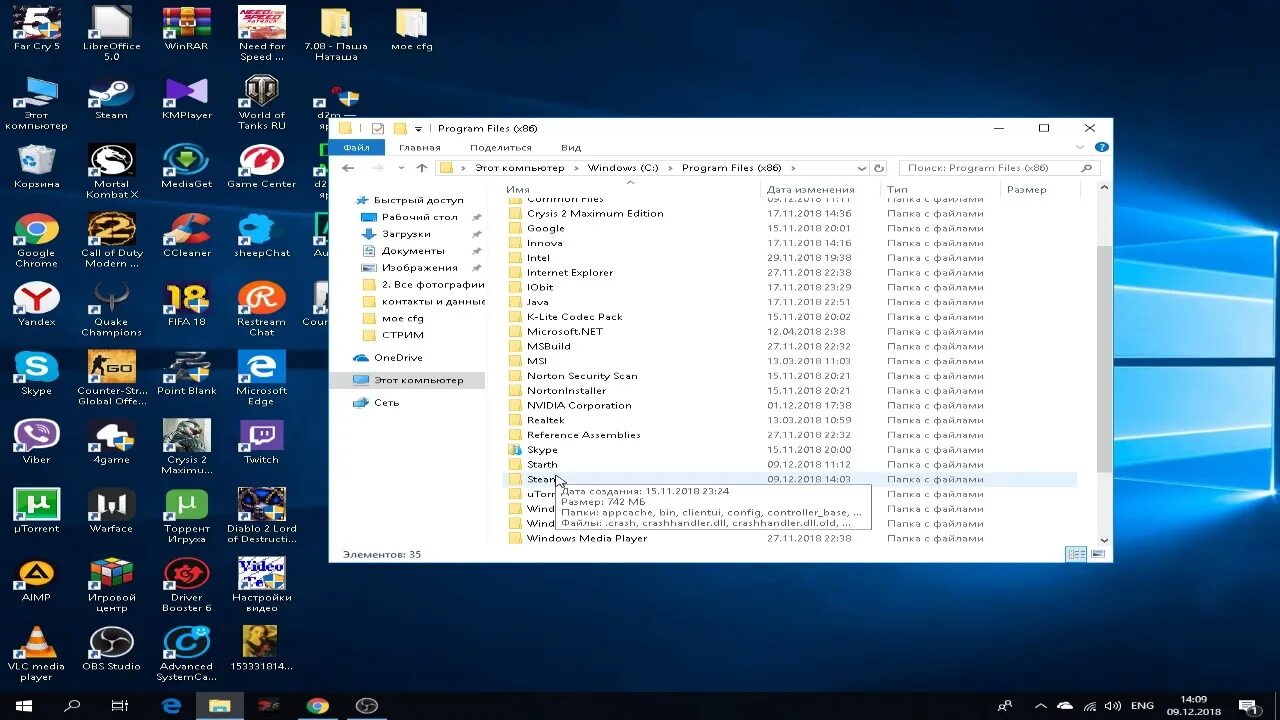Open the Far Cry 5 desktop shortcut
1280x720 pixels.
click(x=36, y=29)
